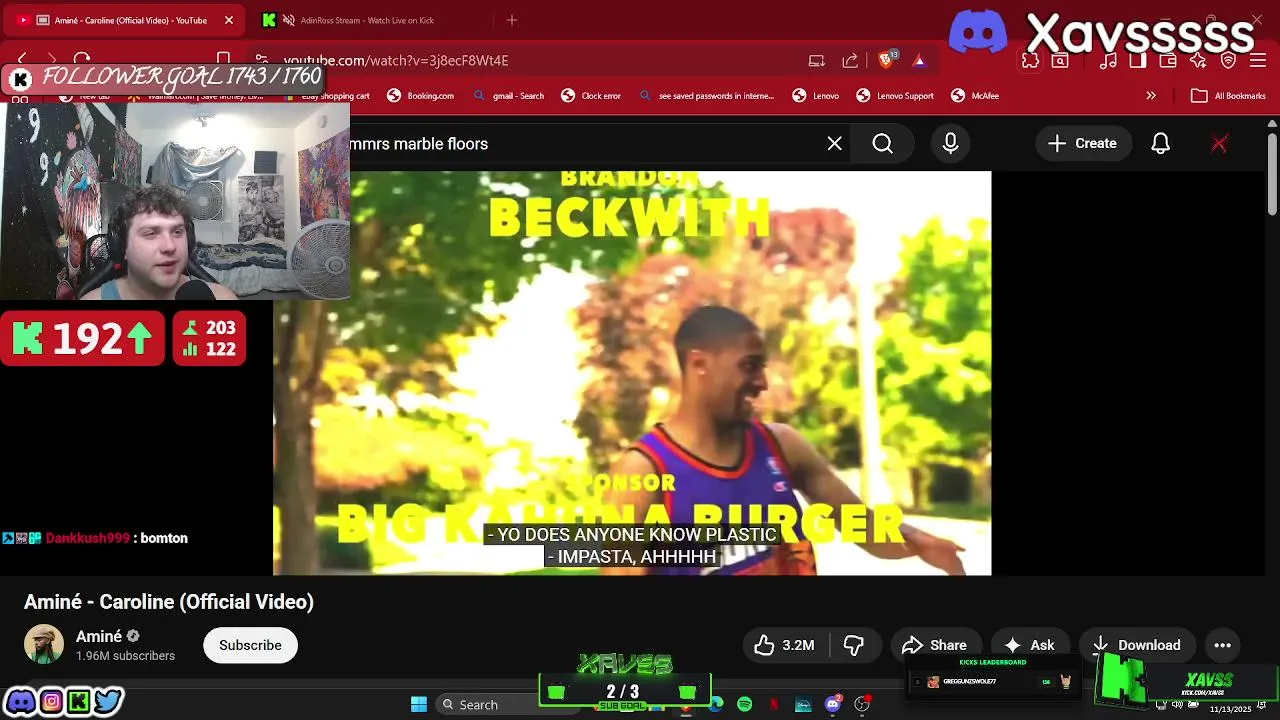Click the Caroline video player

click(632, 373)
